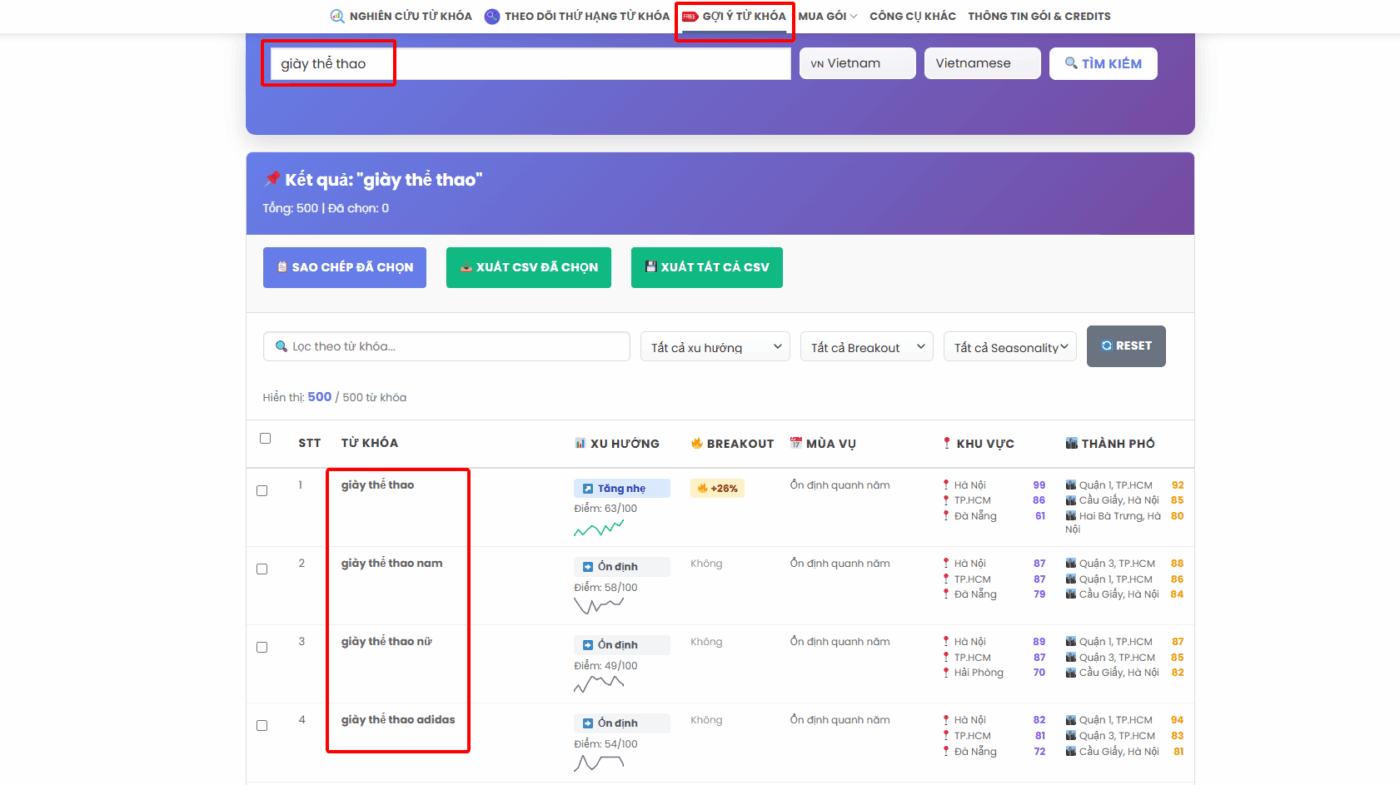
Task: Click the pin icon in Khu vực header
Action: click(946, 443)
